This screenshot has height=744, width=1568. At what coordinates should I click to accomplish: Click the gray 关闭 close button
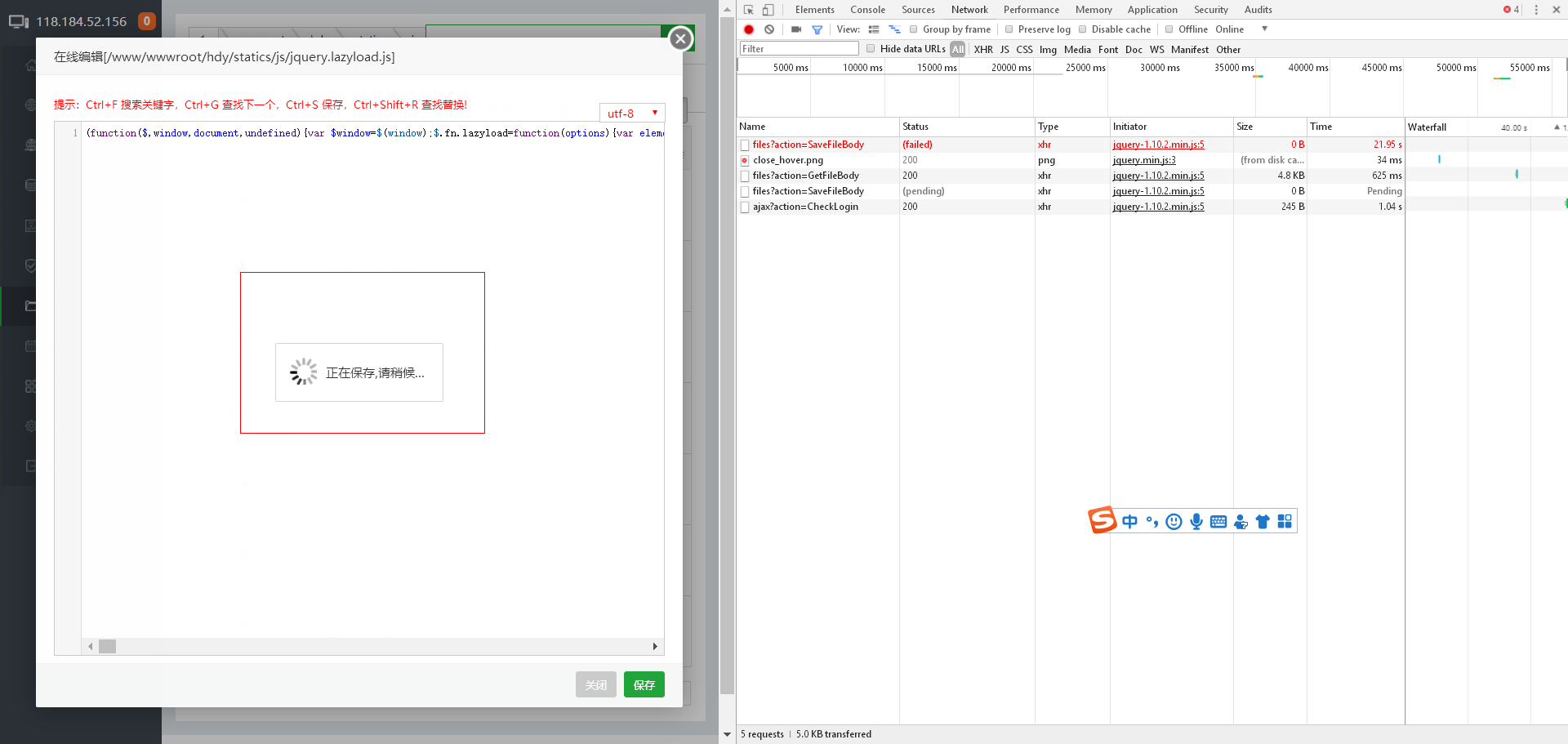[x=596, y=684]
